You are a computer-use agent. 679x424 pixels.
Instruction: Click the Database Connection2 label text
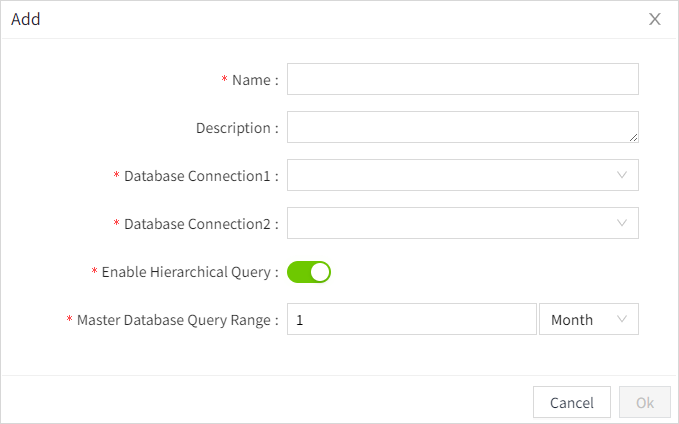197,224
